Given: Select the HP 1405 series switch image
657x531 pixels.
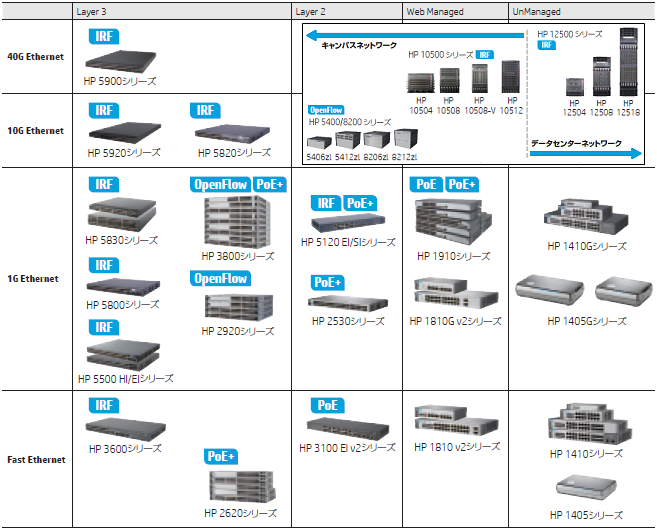Looking at the screenshot, I should [x=586, y=487].
